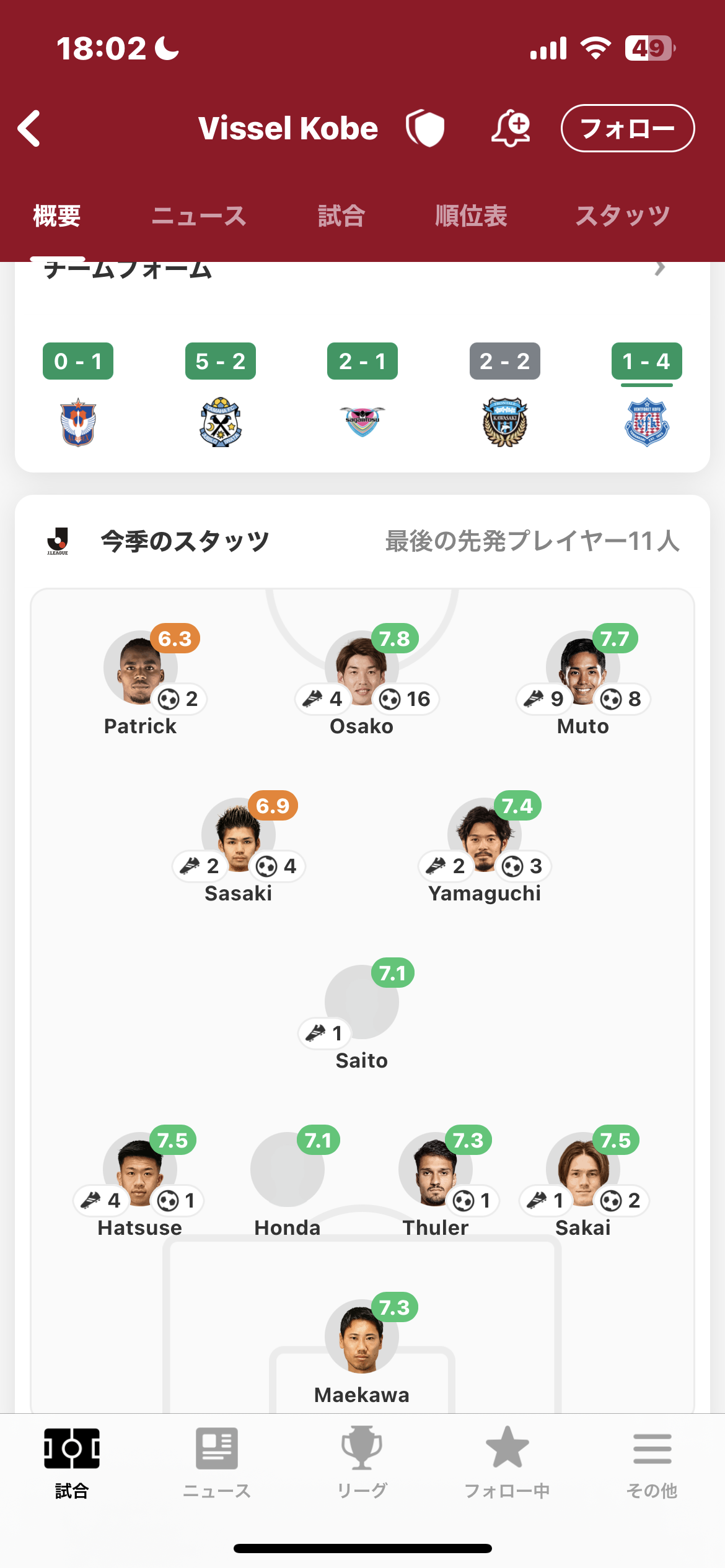725x1568 pixels.
Task: Select the 順位表 standings tab
Action: tap(471, 216)
